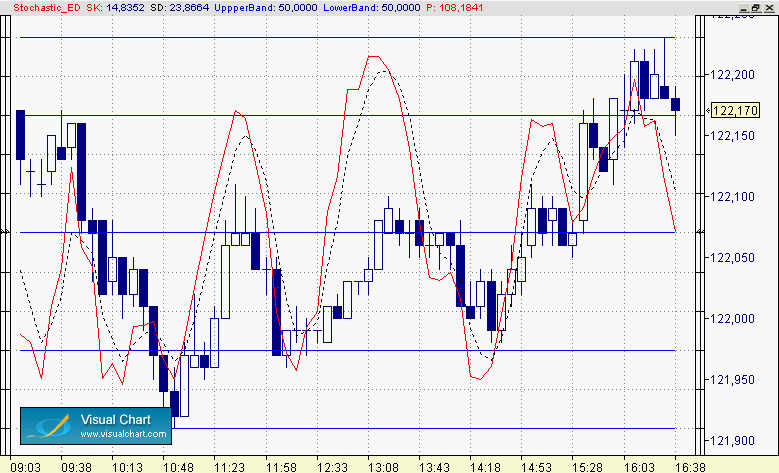Click the 'Stochastic_ED' indicator name
The image size is (779, 473).
click(47, 8)
